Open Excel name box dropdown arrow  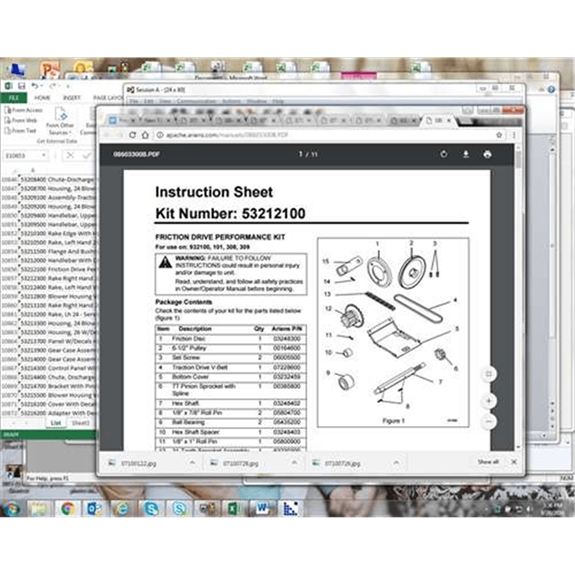[x=44, y=155]
